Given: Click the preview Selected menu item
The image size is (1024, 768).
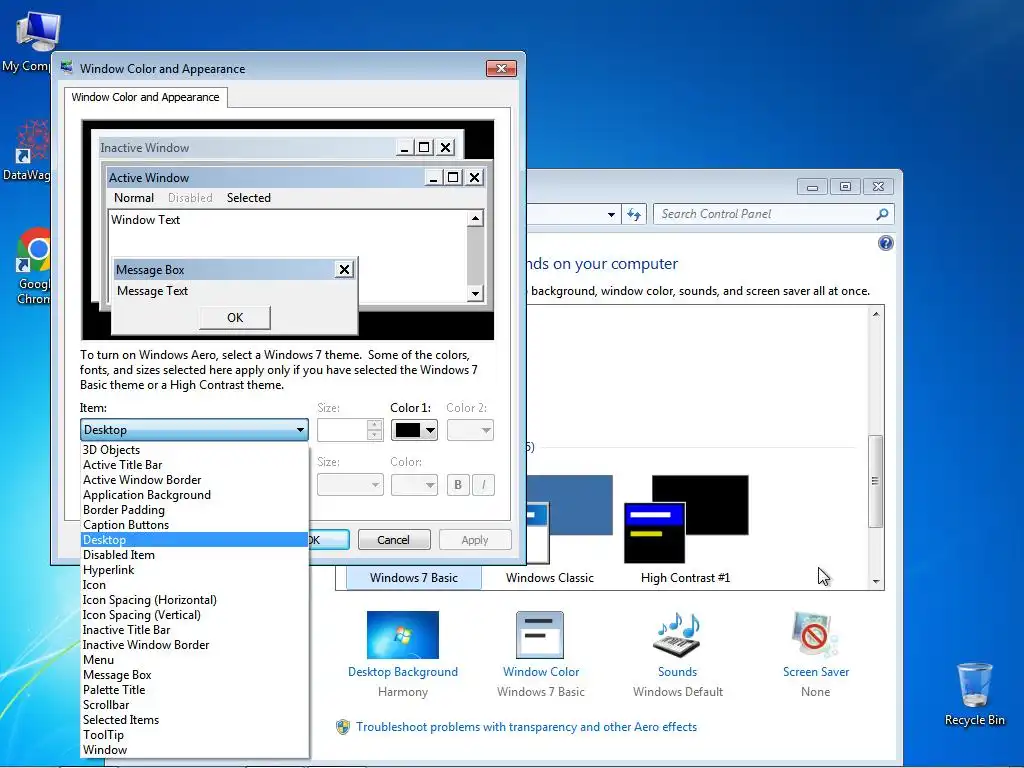Looking at the screenshot, I should (248, 198).
